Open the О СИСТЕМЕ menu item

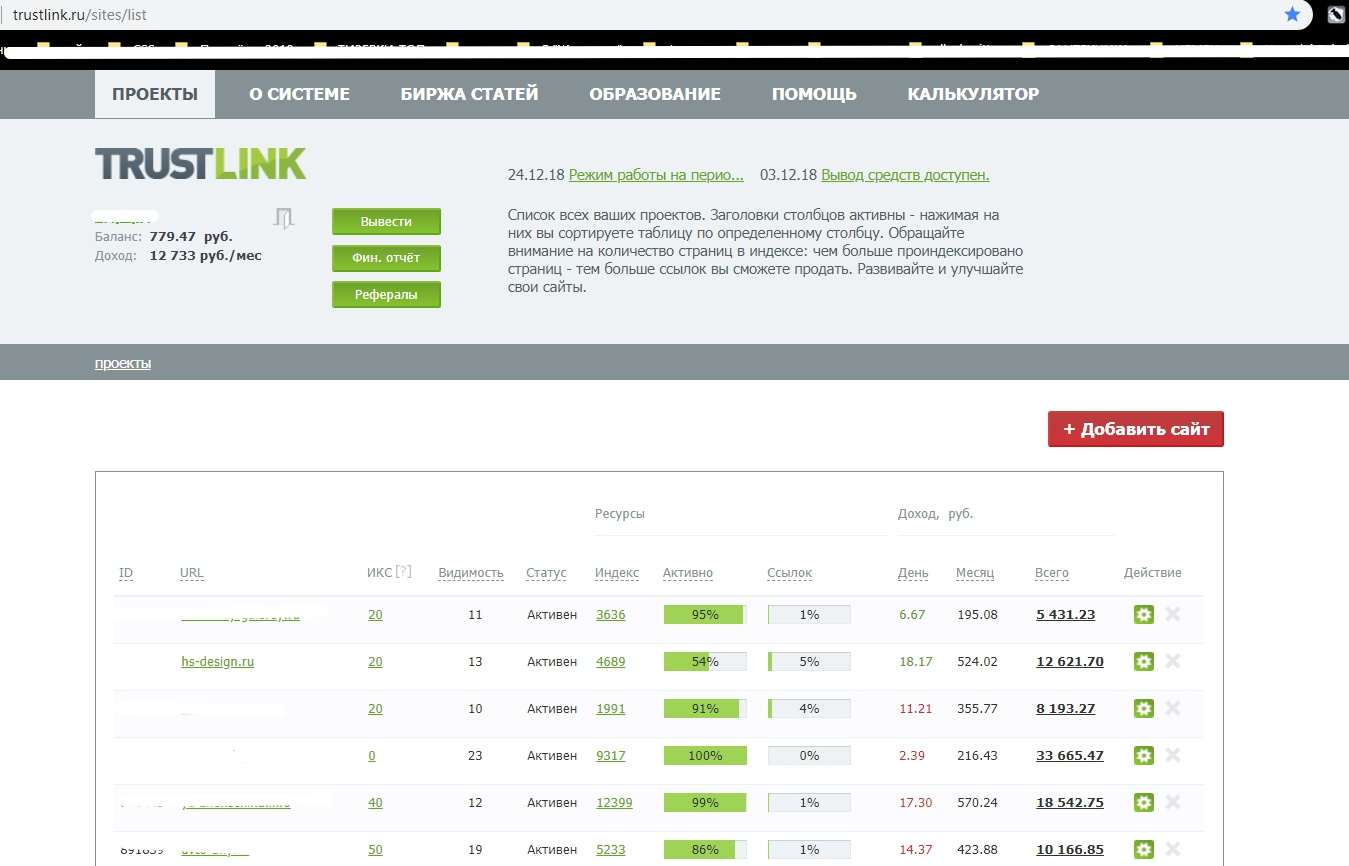[x=299, y=94]
